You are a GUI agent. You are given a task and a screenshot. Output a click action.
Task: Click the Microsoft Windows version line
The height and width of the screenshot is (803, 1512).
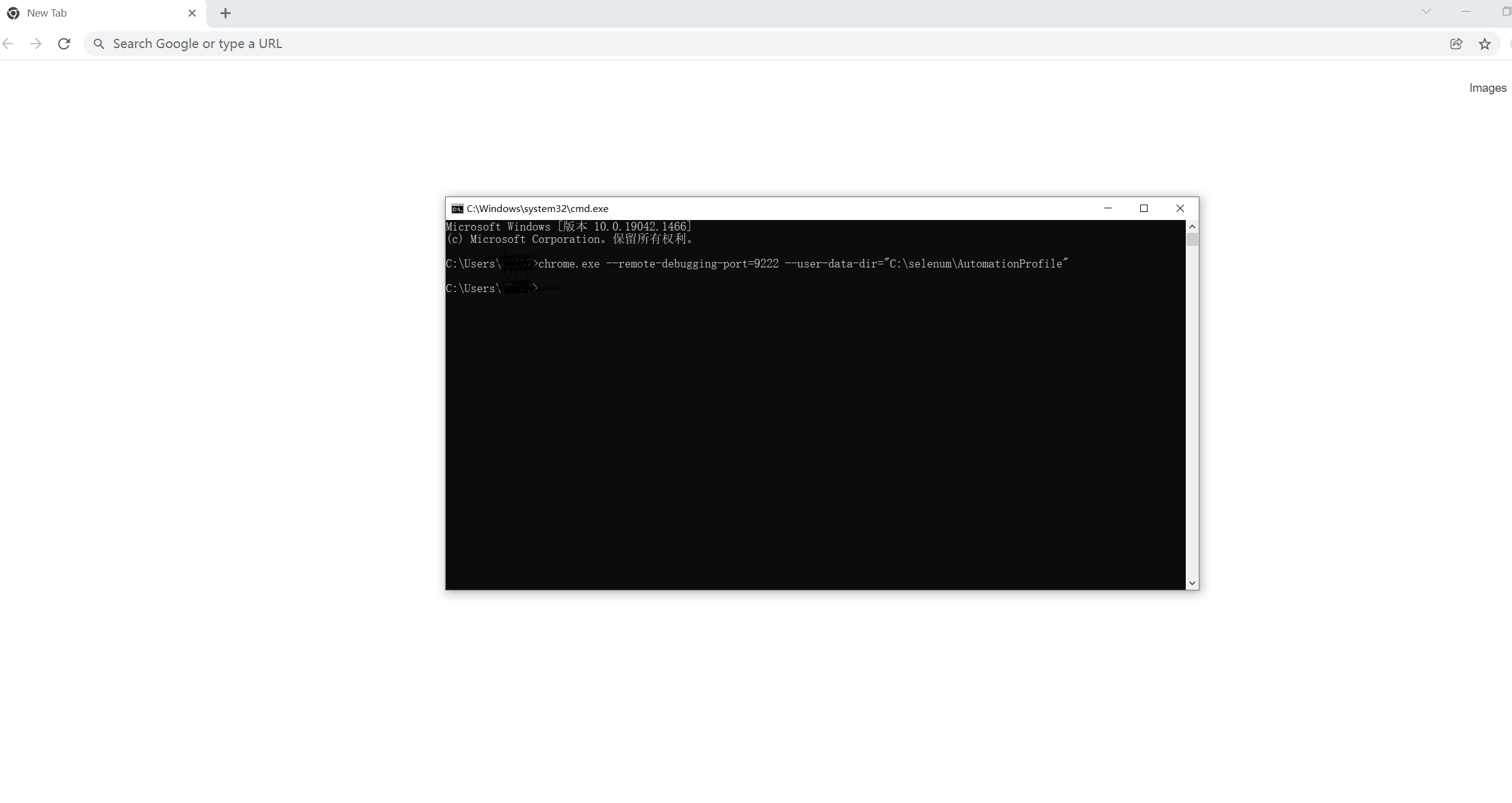569,227
